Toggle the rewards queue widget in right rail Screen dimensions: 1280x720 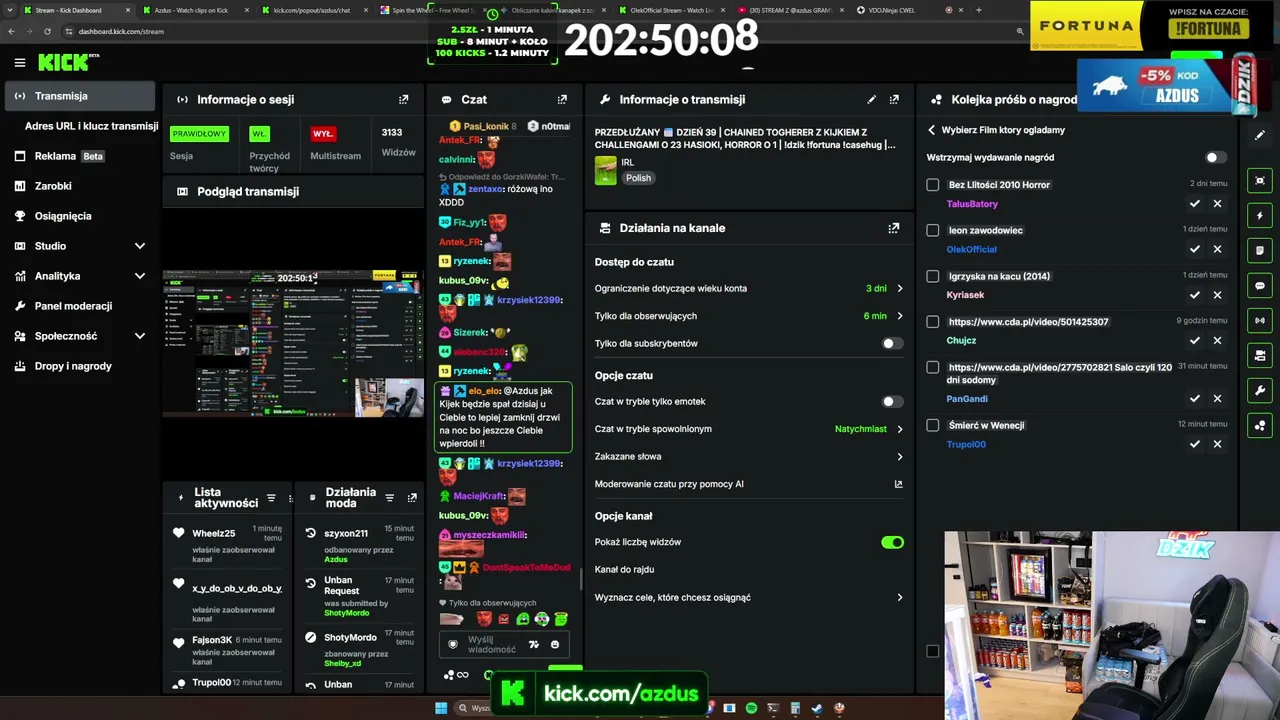coord(1260,425)
